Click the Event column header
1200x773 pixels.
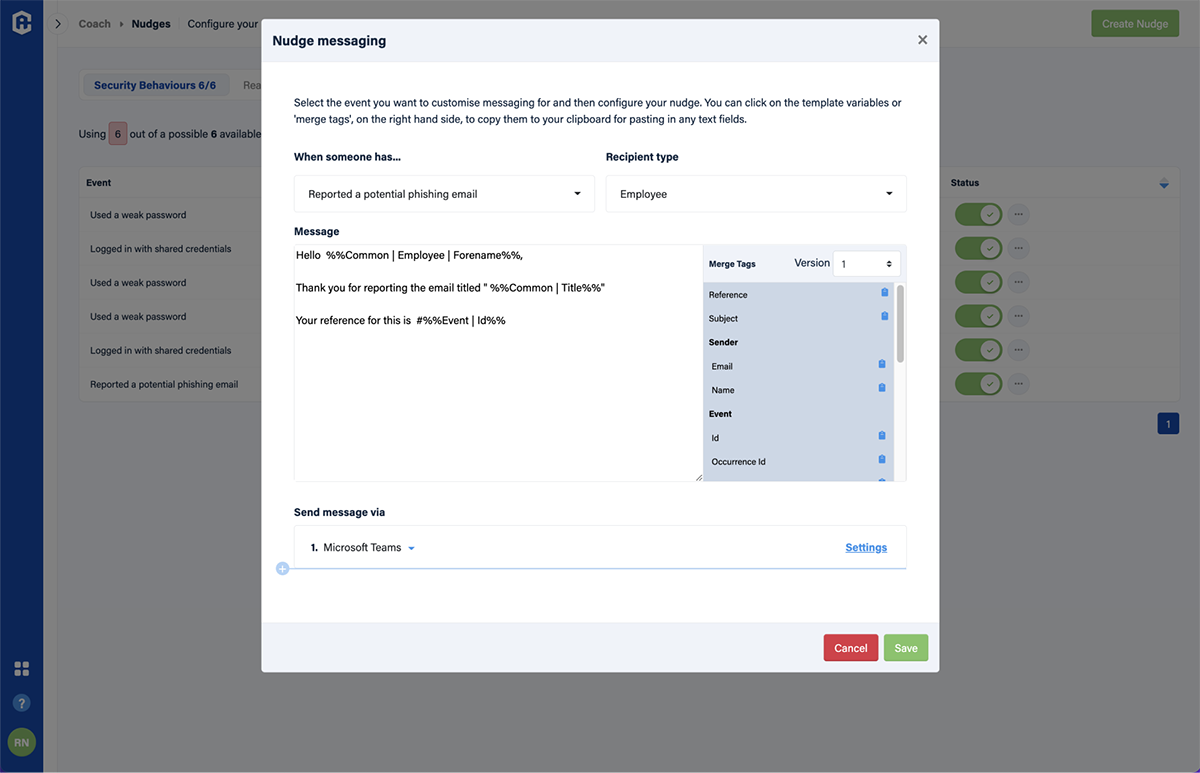[99, 183]
